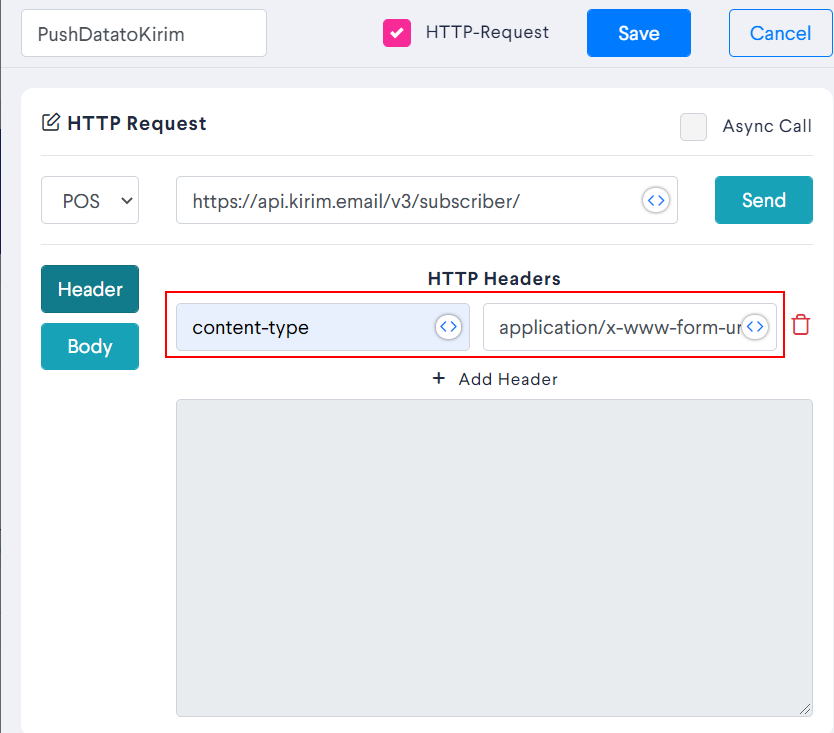Click the plus icon next to Add Header
Screen dimensions: 834x733
point(438,378)
